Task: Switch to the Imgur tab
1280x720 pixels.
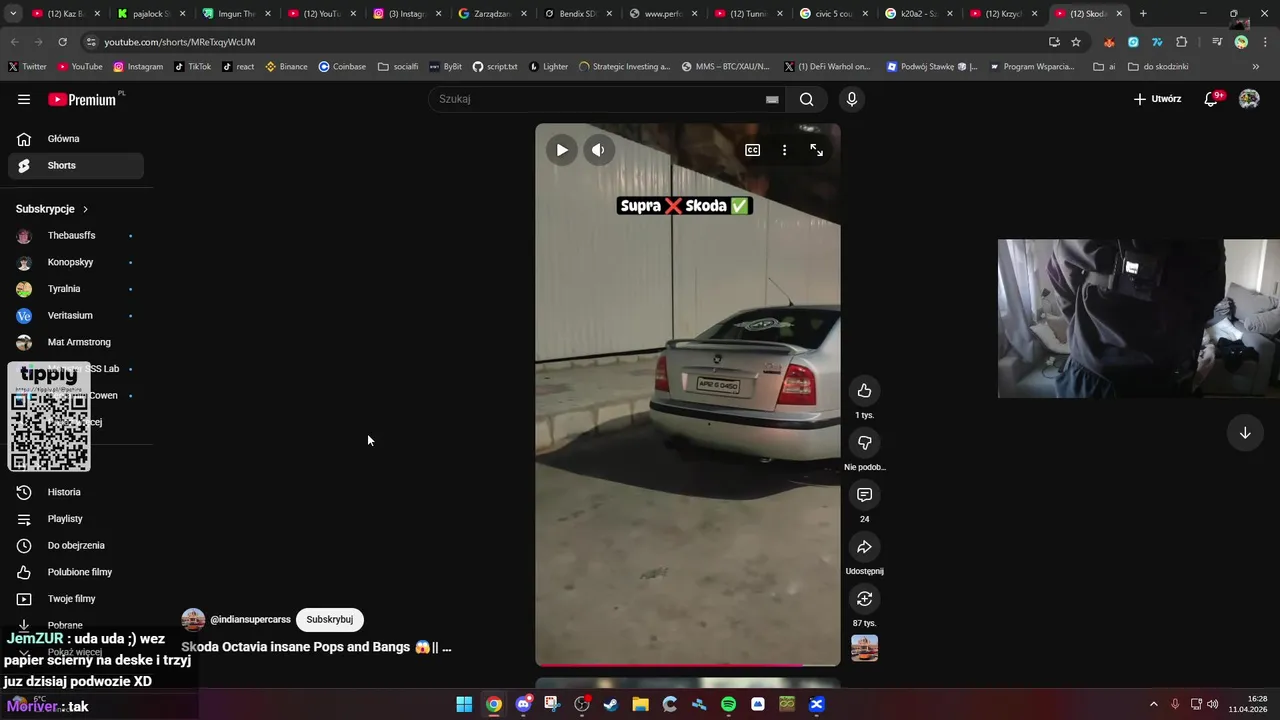Action: tap(235, 14)
